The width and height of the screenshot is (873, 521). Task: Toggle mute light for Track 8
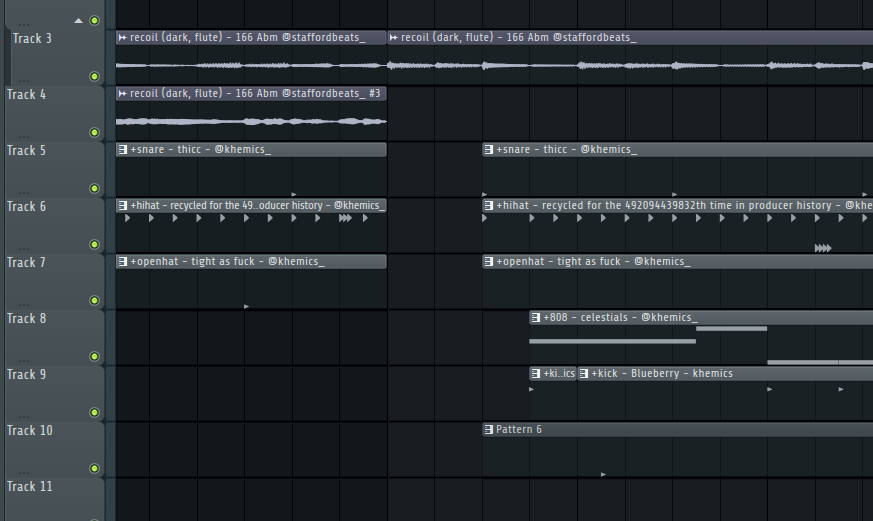95,356
